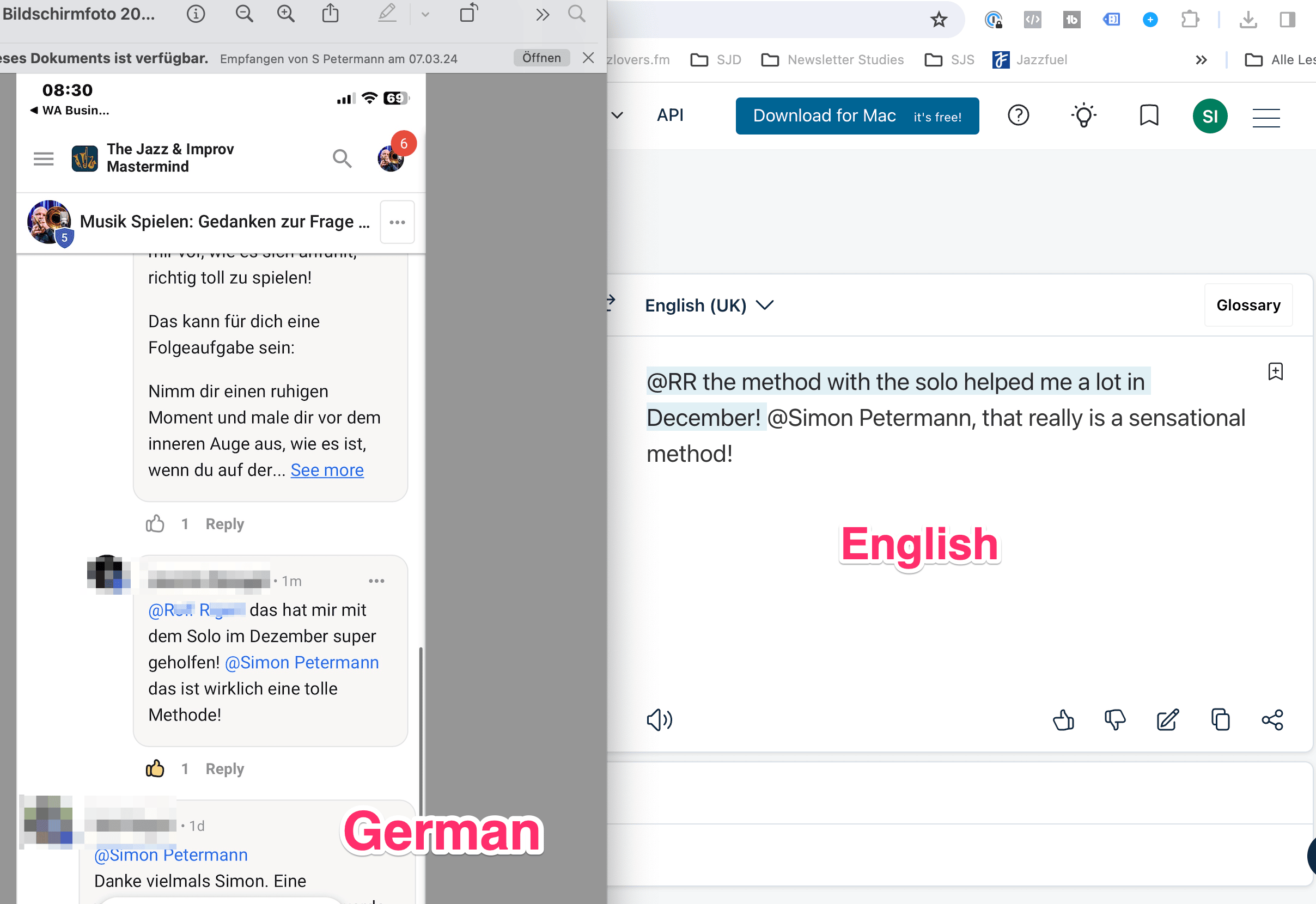Click the speaker listen-to-translation icon
This screenshot has width=1316, height=904.
[659, 720]
